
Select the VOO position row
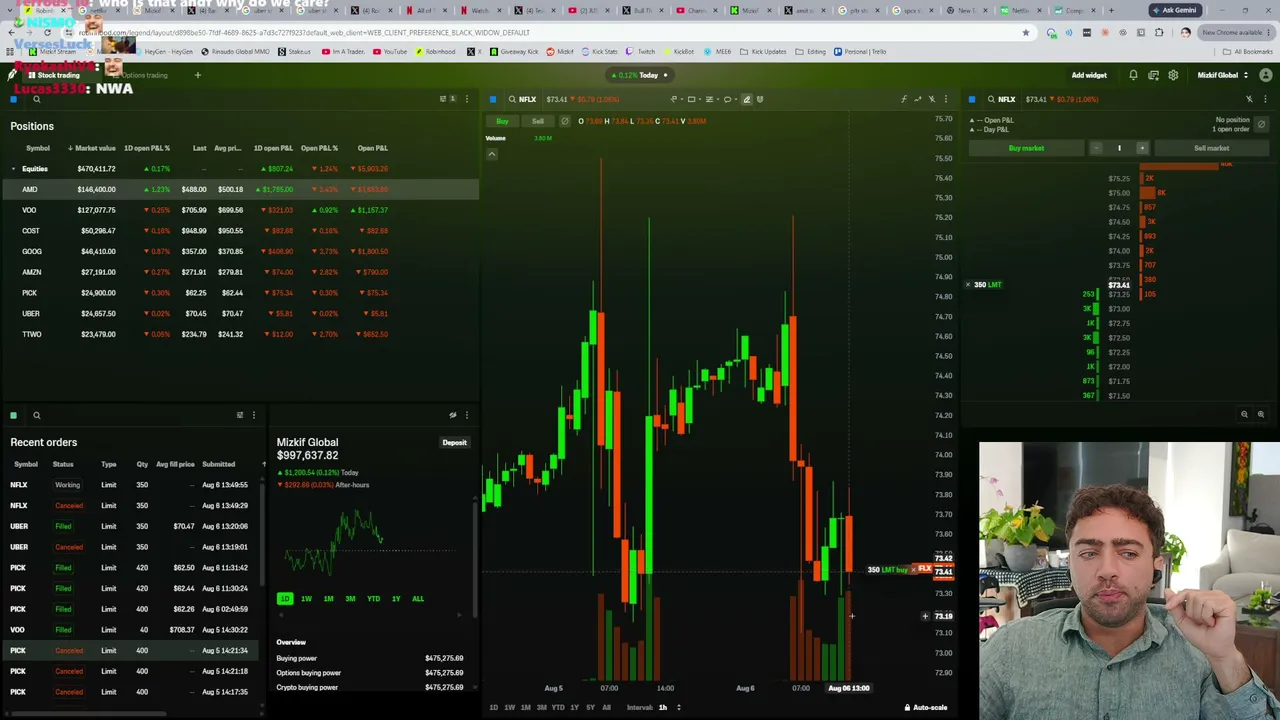click(x=240, y=210)
